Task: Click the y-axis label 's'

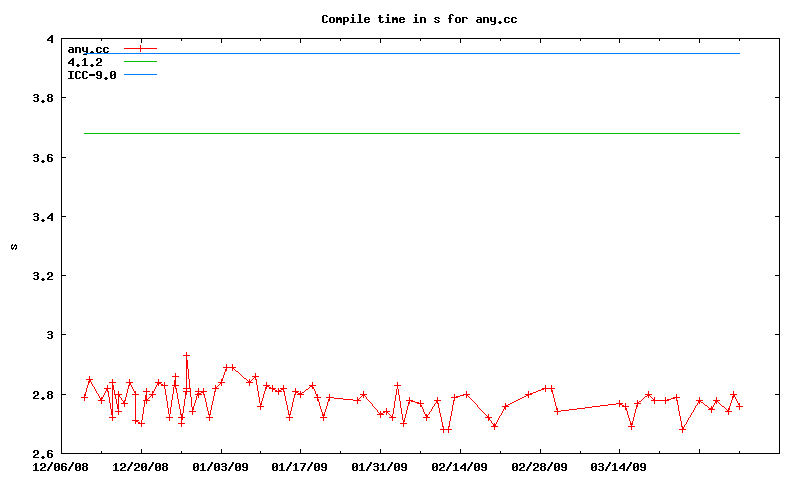Action: pos(14,246)
